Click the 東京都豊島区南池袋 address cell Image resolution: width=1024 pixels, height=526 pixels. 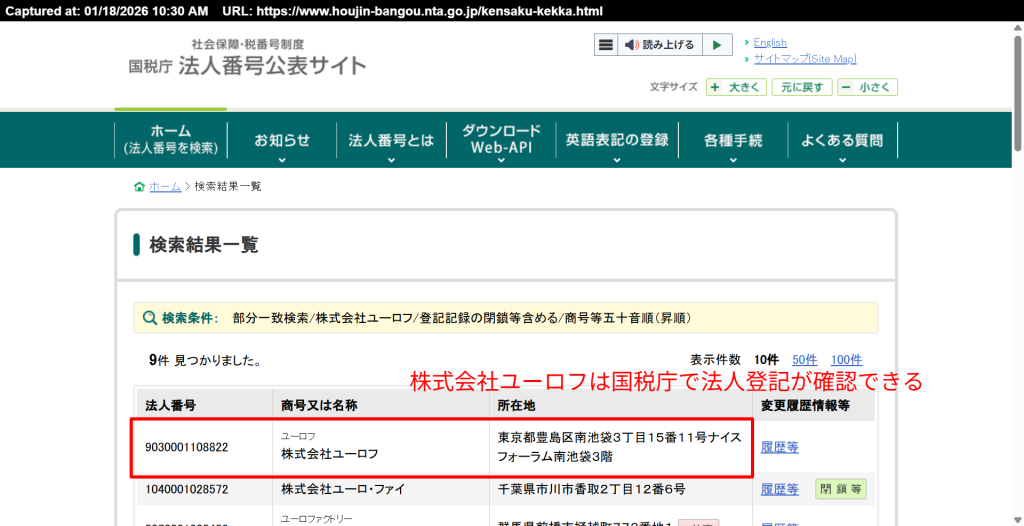click(x=620, y=448)
